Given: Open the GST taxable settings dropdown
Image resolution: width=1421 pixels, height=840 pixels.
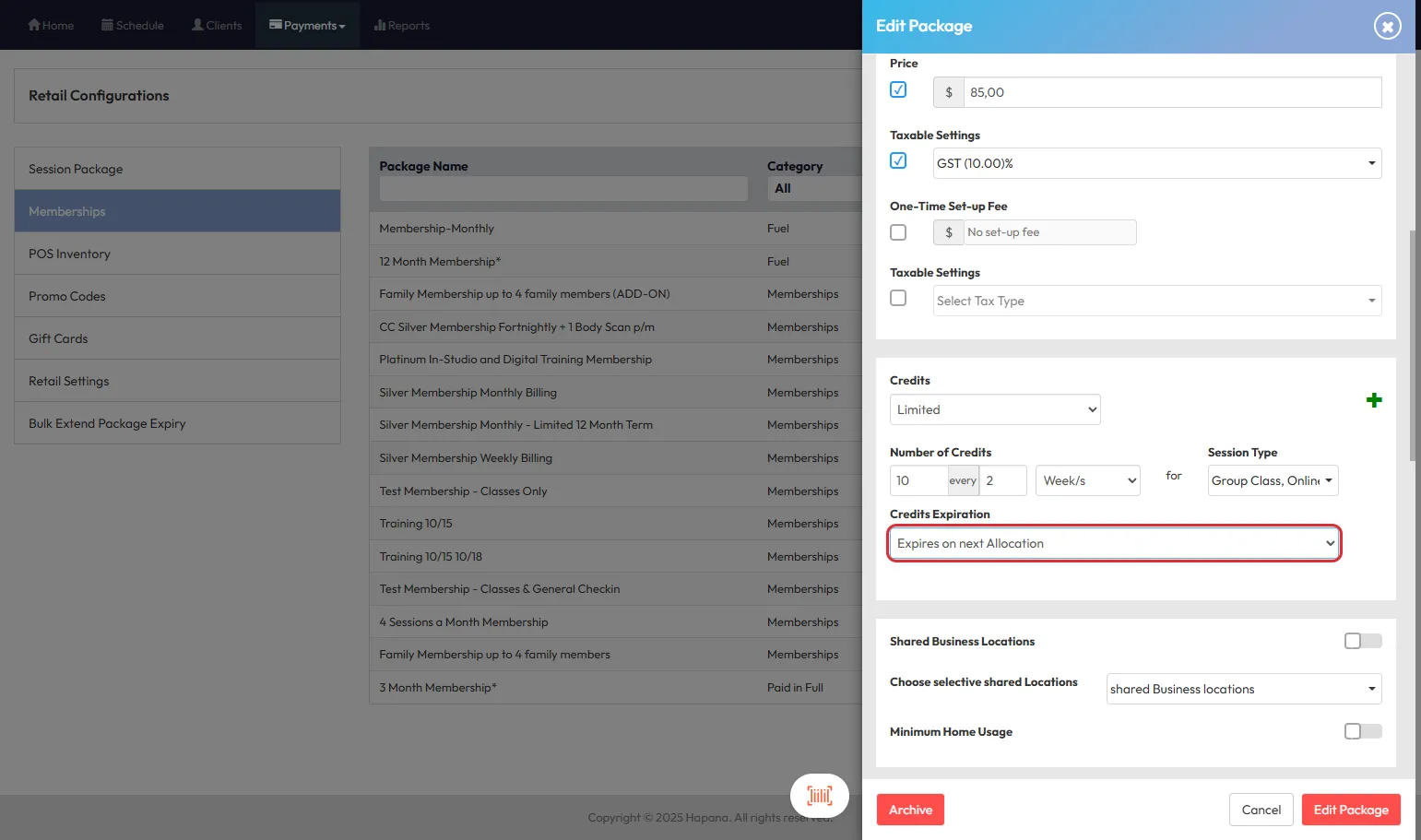Looking at the screenshot, I should [1156, 163].
